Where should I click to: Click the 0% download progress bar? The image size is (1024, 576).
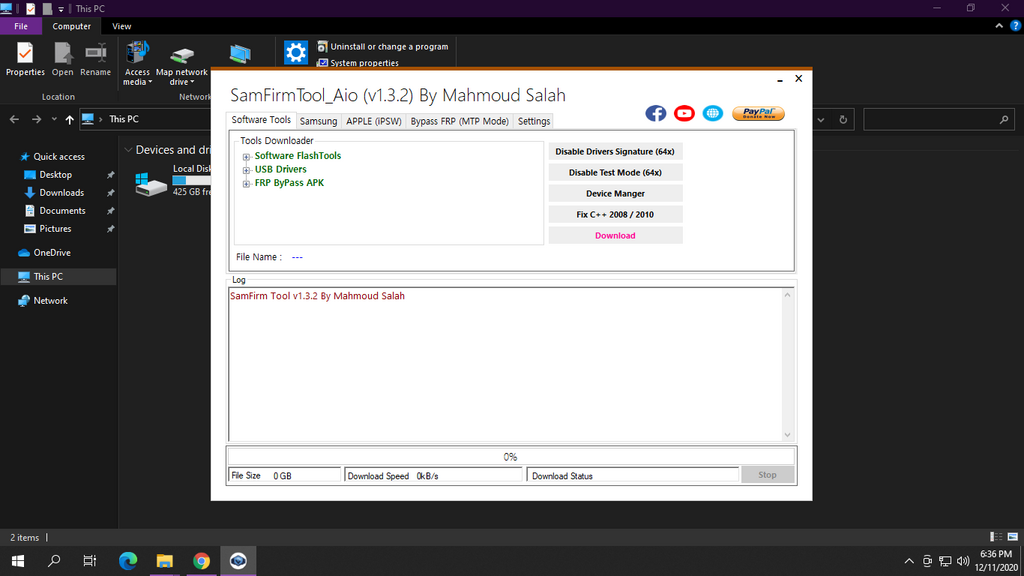[x=511, y=456]
